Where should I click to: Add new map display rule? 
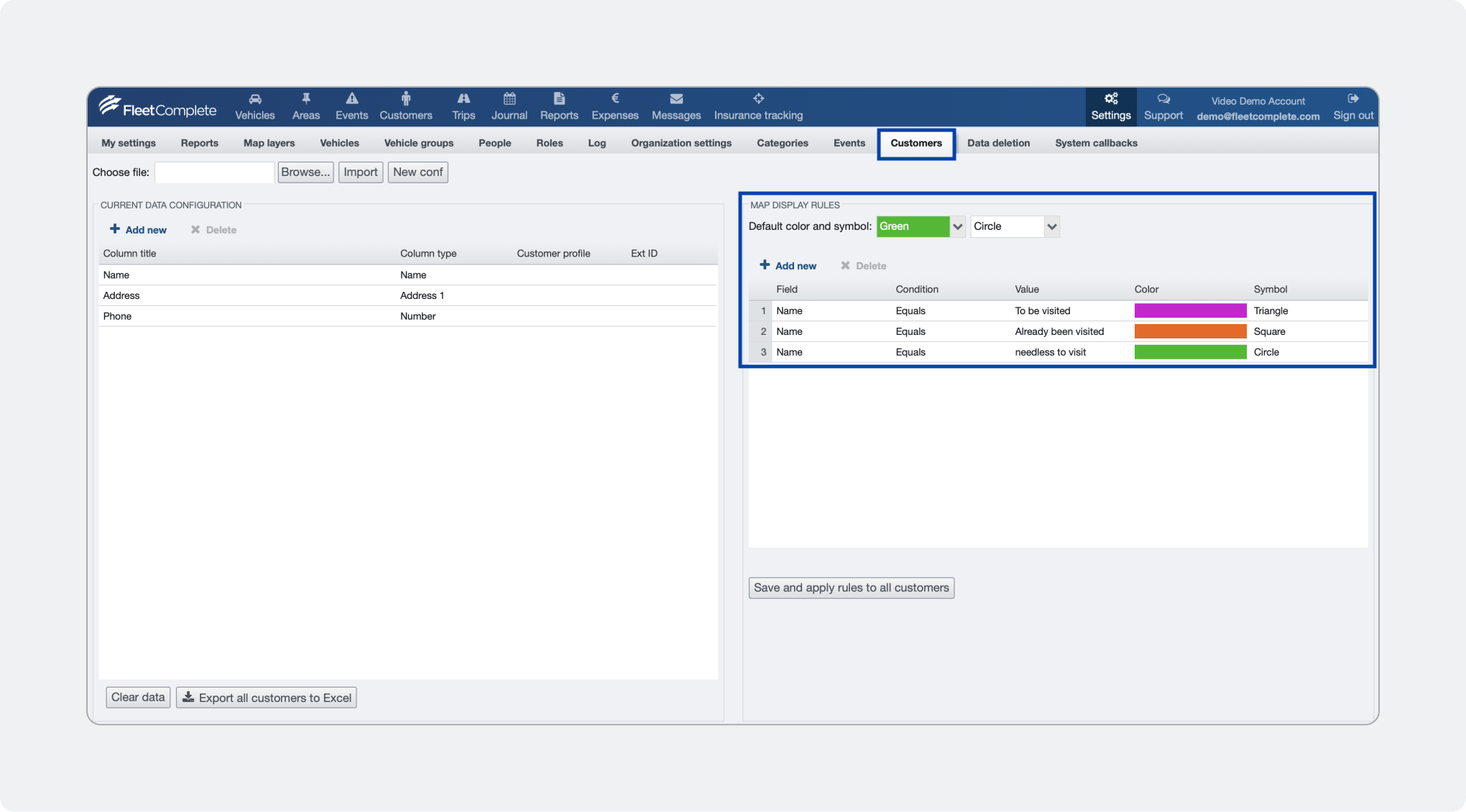tap(788, 266)
